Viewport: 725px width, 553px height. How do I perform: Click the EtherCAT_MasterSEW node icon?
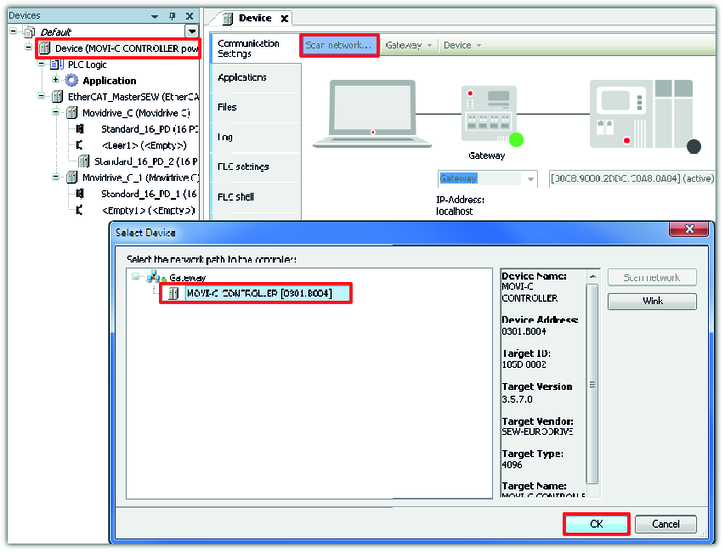click(43, 97)
